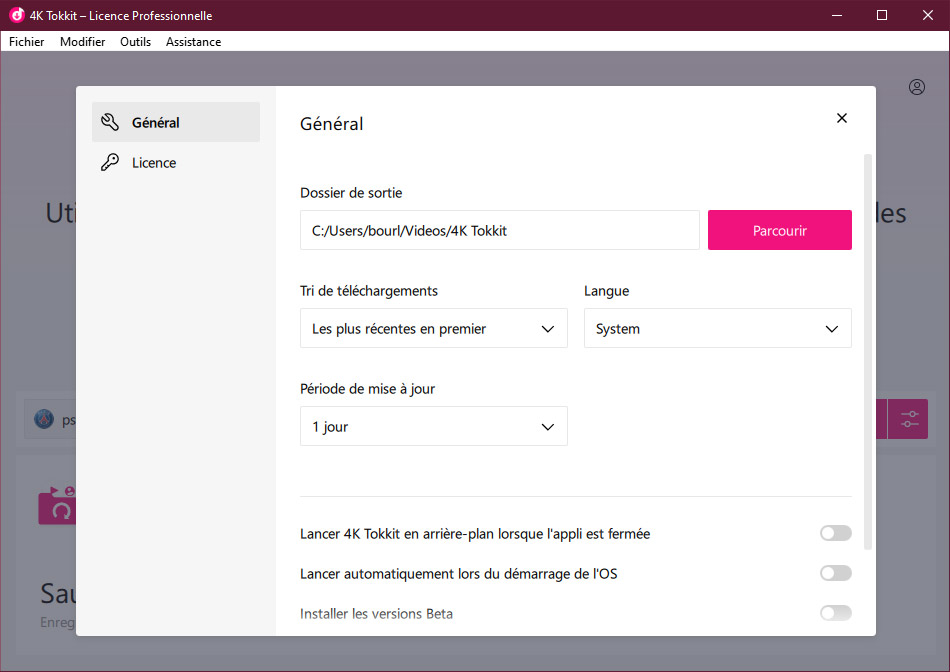Click the 4K Tokkit app logo icon
950x672 pixels.
pyautogui.click(x=16, y=15)
